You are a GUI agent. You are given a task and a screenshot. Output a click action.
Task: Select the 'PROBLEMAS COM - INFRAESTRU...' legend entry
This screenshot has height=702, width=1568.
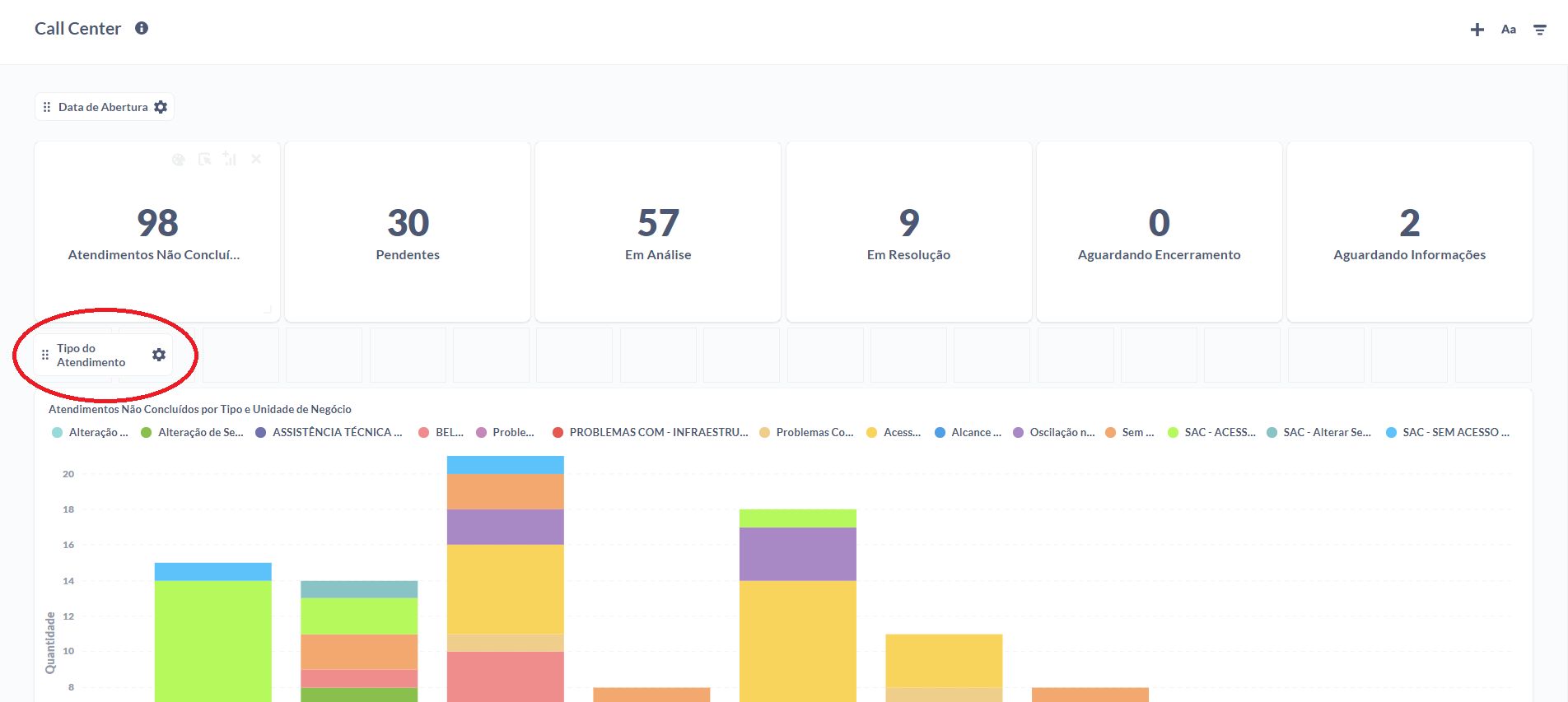point(650,432)
